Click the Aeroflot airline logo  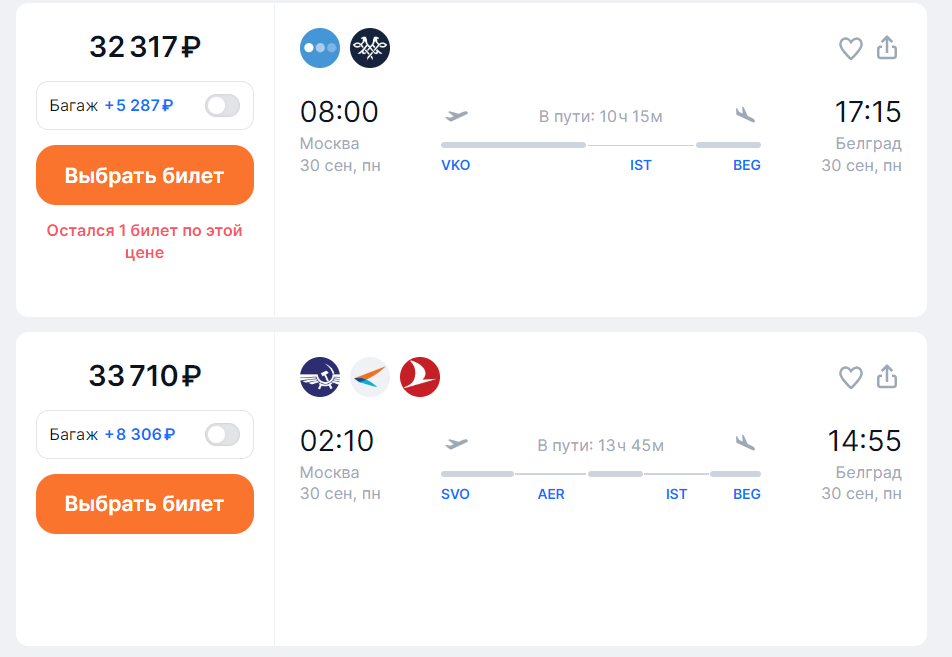pyautogui.click(x=320, y=377)
